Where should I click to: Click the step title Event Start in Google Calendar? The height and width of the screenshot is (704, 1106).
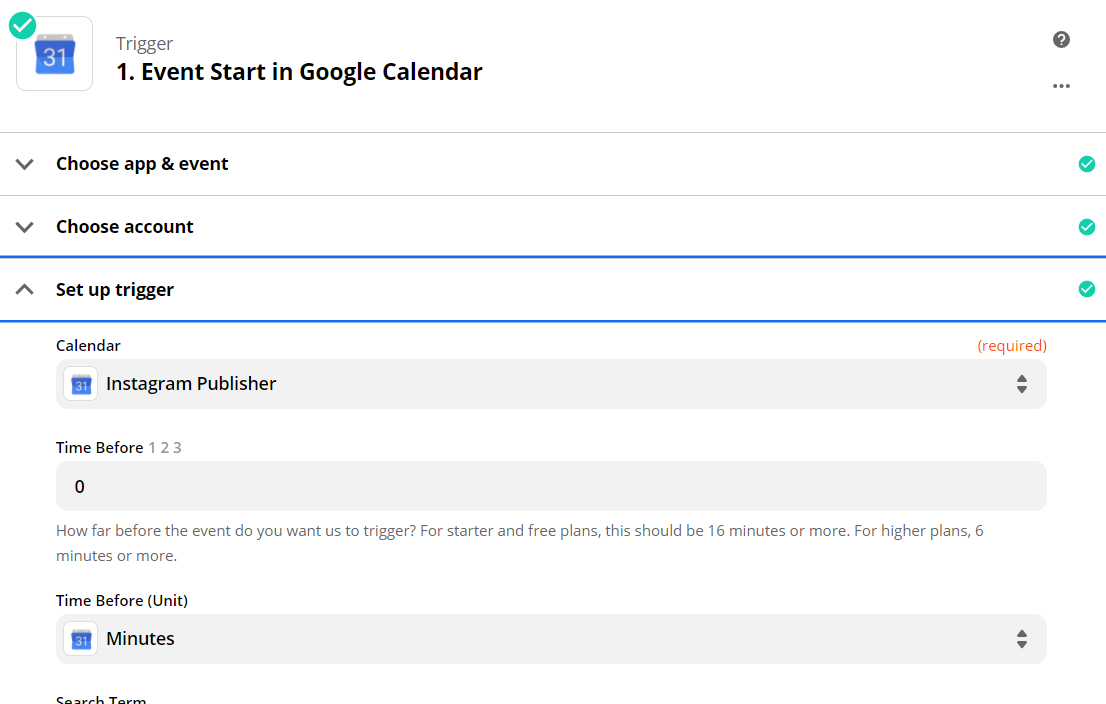point(299,72)
